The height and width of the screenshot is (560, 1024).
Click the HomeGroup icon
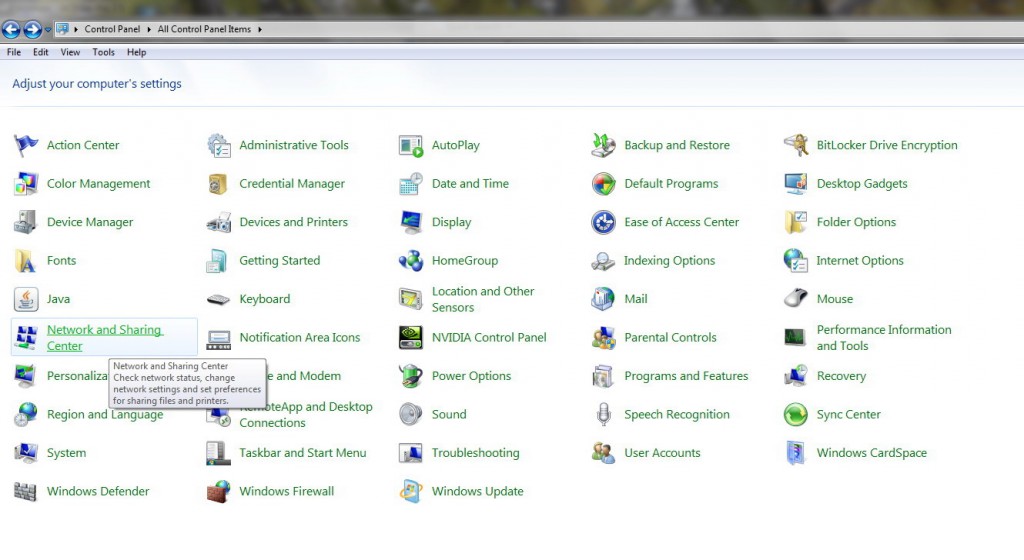411,260
